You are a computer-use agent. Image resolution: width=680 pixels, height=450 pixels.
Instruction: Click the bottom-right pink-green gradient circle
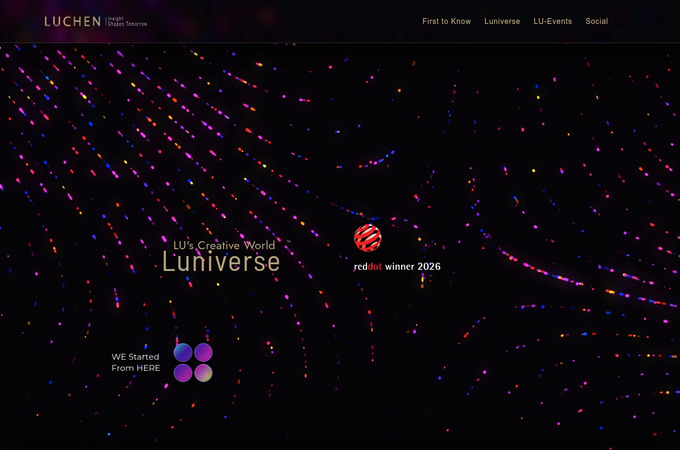(203, 373)
